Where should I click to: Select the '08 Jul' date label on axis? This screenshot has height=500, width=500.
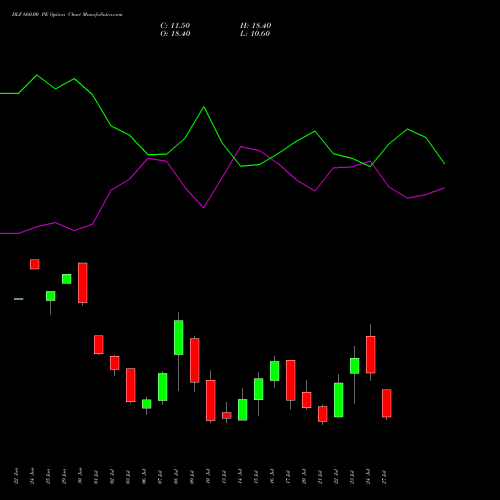[x=176, y=477]
